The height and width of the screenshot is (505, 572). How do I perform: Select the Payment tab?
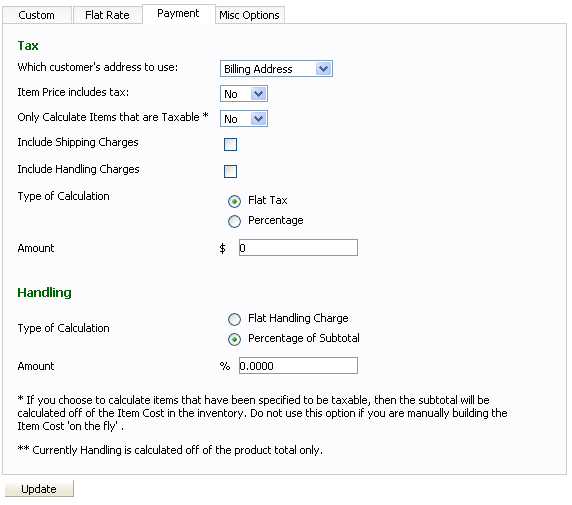(178, 14)
